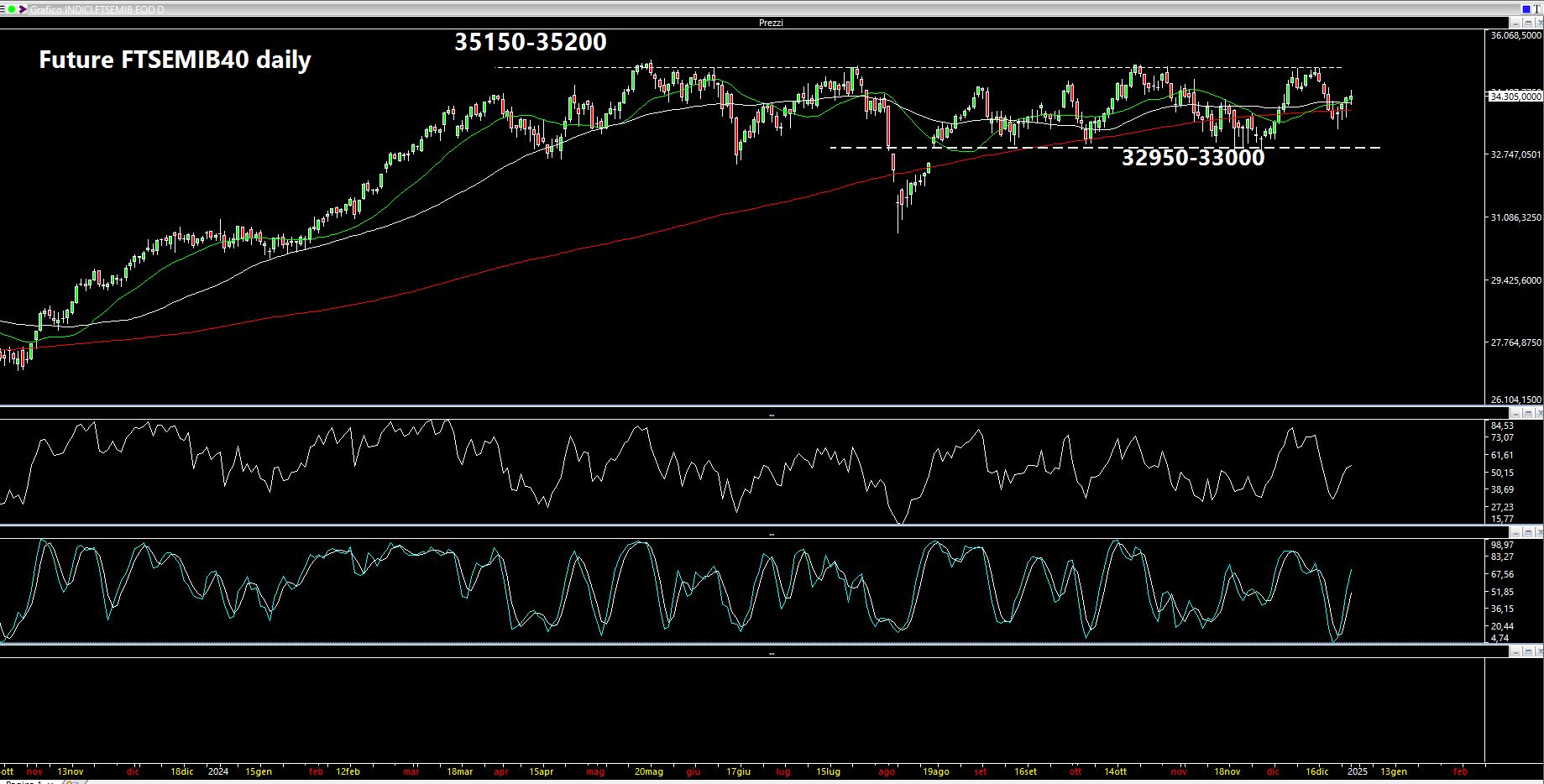Click the 15lug date on the time axis

click(x=828, y=771)
